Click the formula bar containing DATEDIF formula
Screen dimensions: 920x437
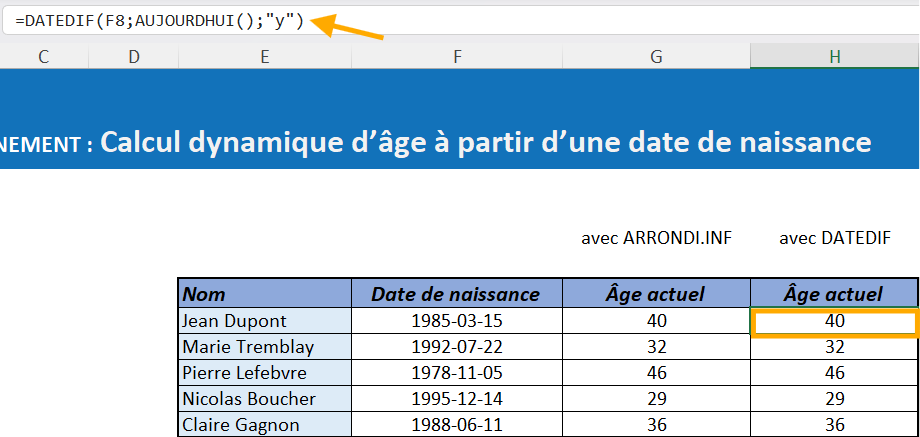[x=461, y=22]
